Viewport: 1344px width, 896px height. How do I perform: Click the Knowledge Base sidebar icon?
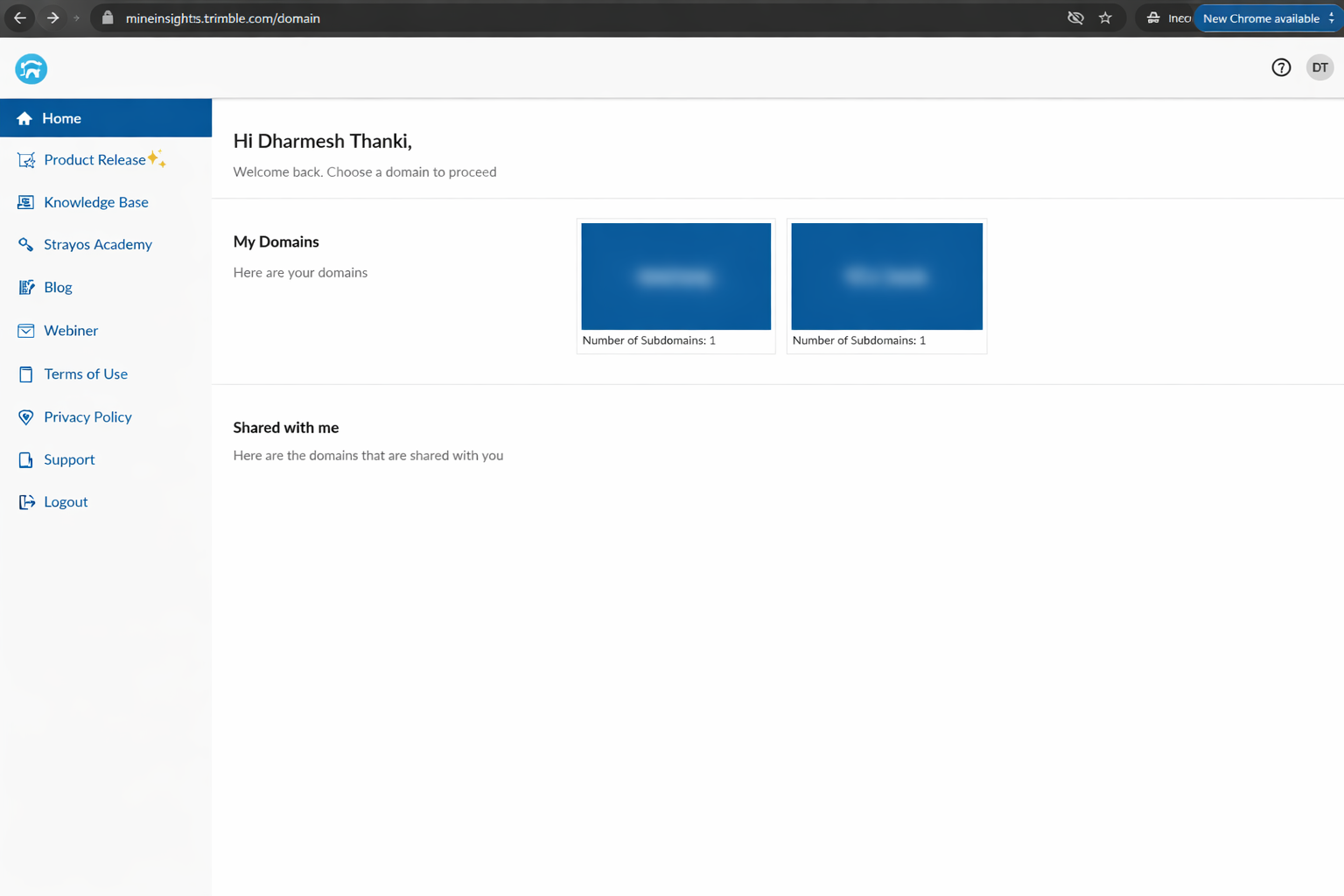(26, 202)
